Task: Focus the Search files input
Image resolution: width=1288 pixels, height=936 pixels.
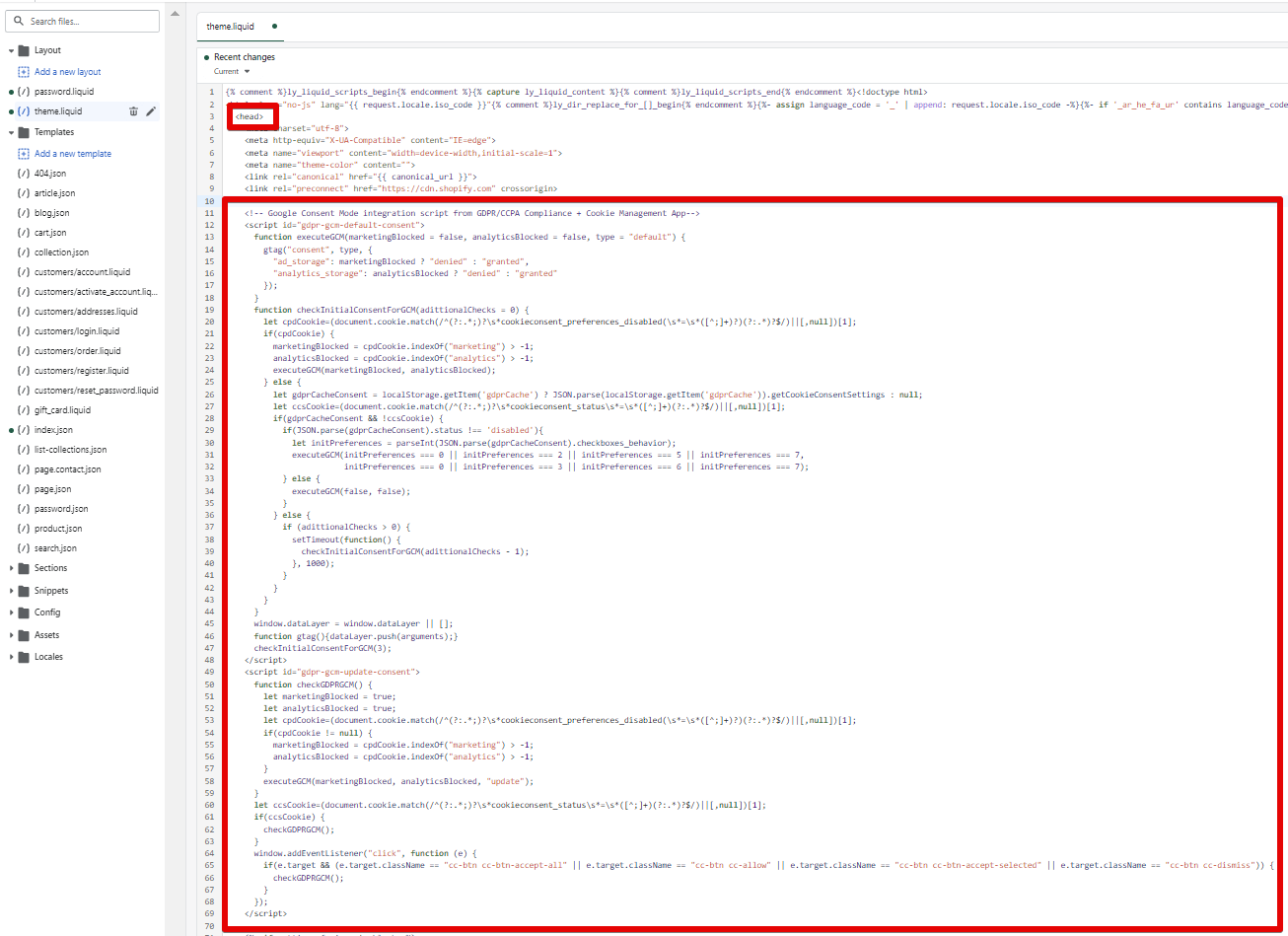Action: coord(83,21)
